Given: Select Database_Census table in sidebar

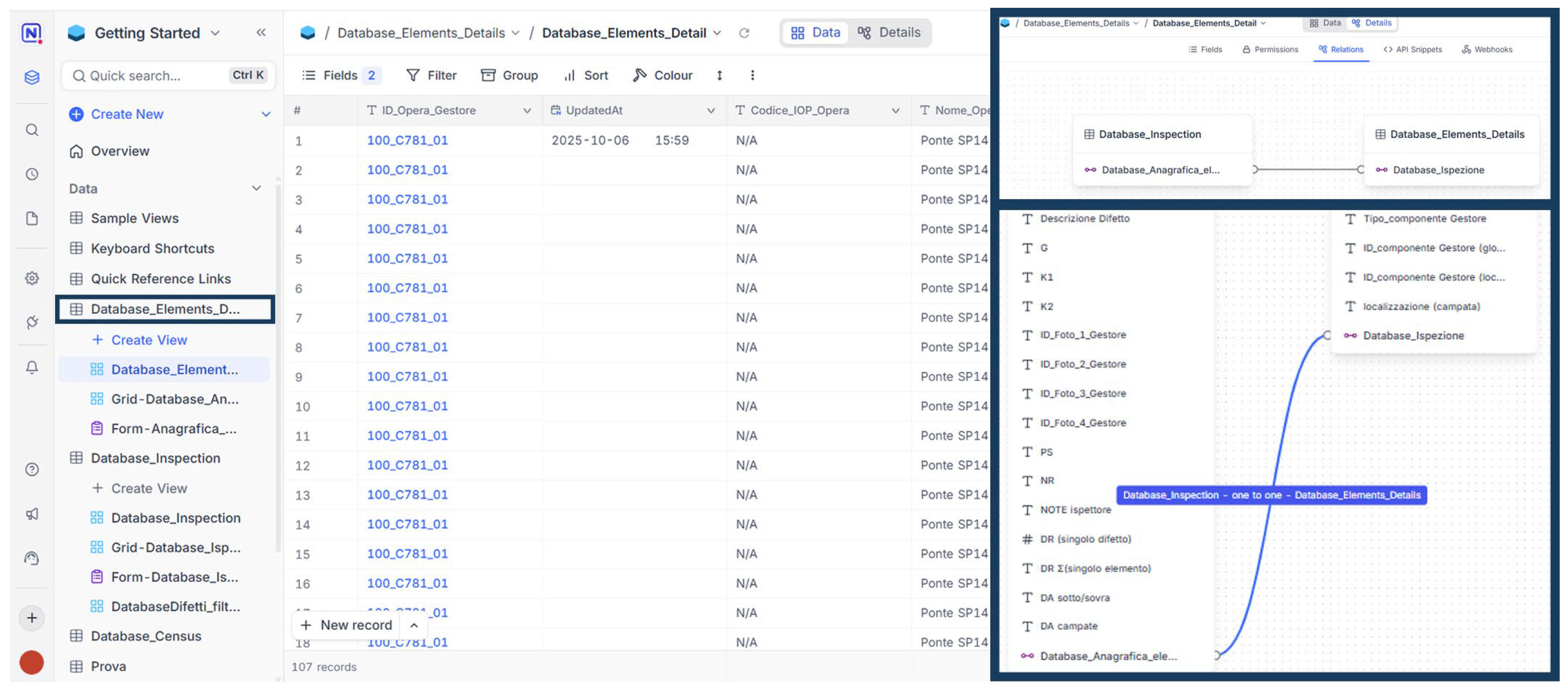Looking at the screenshot, I should point(146,636).
